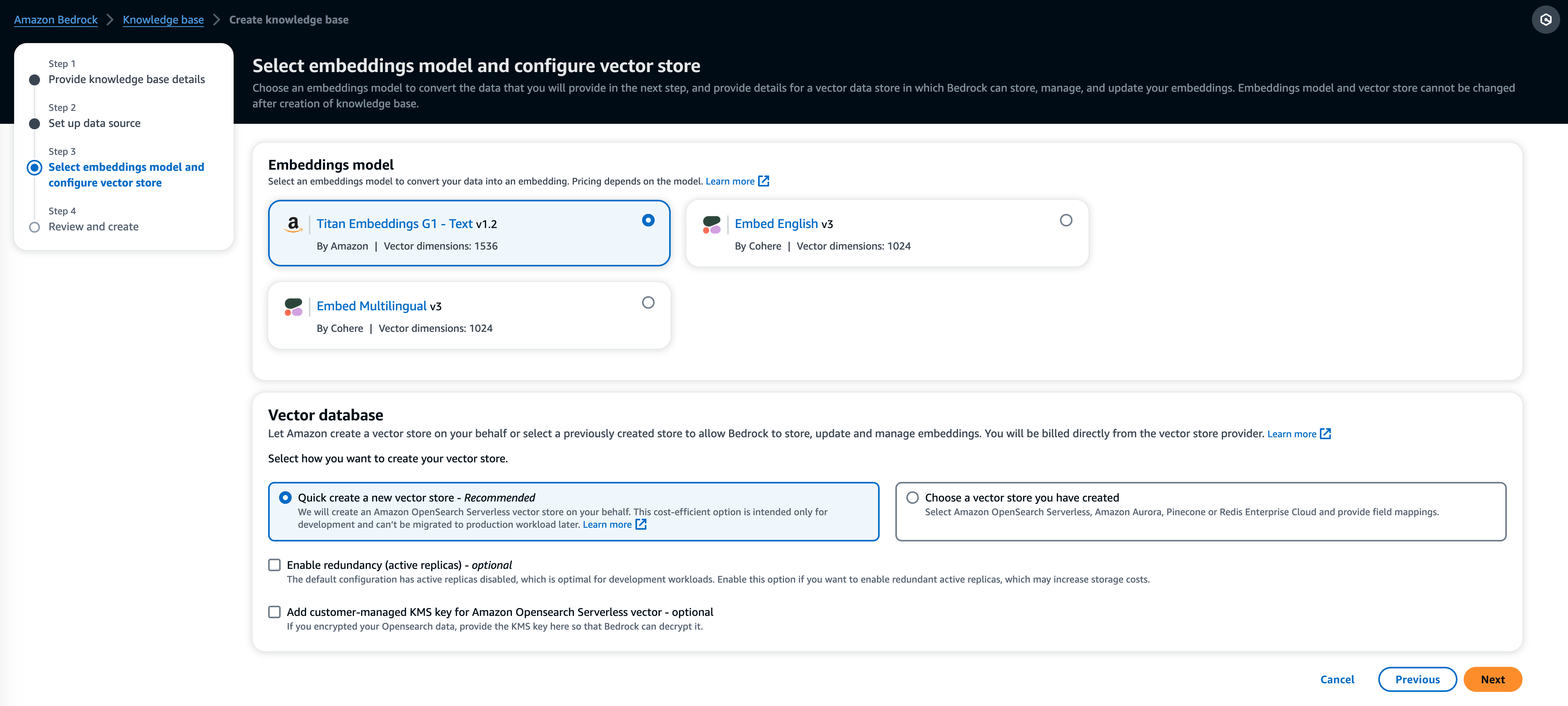Click the Amazon logo on Titan Embeddings card
The image size is (1568, 706).
point(293,224)
